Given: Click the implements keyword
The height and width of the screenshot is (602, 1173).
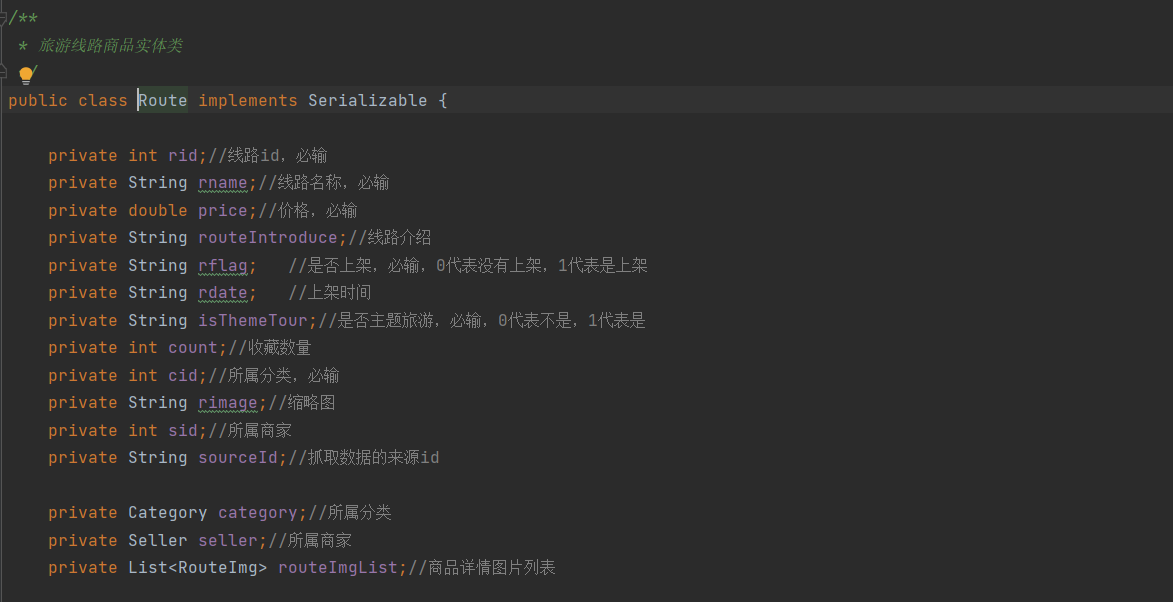Looking at the screenshot, I should click(x=247, y=100).
